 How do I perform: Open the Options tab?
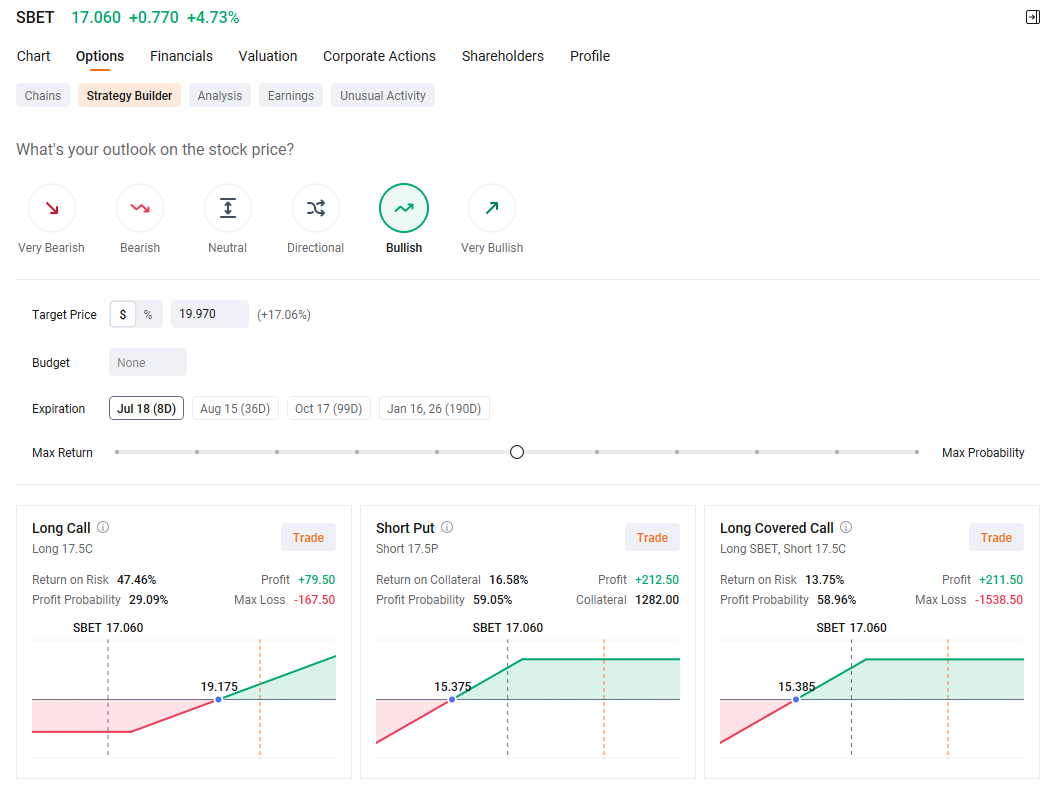[99, 56]
